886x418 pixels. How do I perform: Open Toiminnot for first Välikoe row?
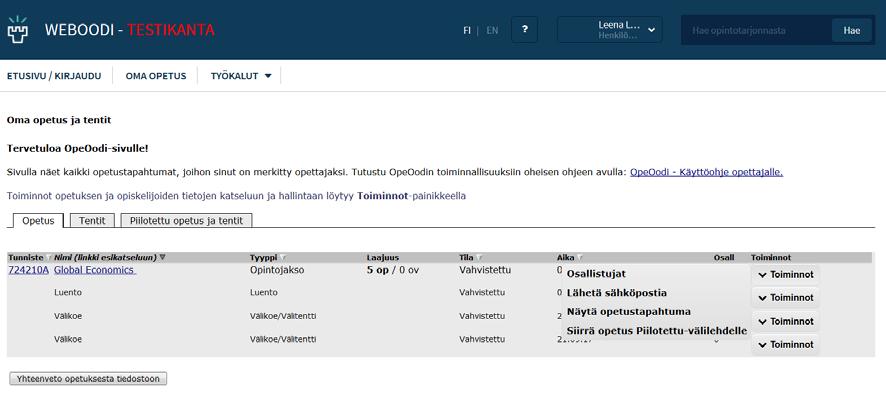click(785, 321)
